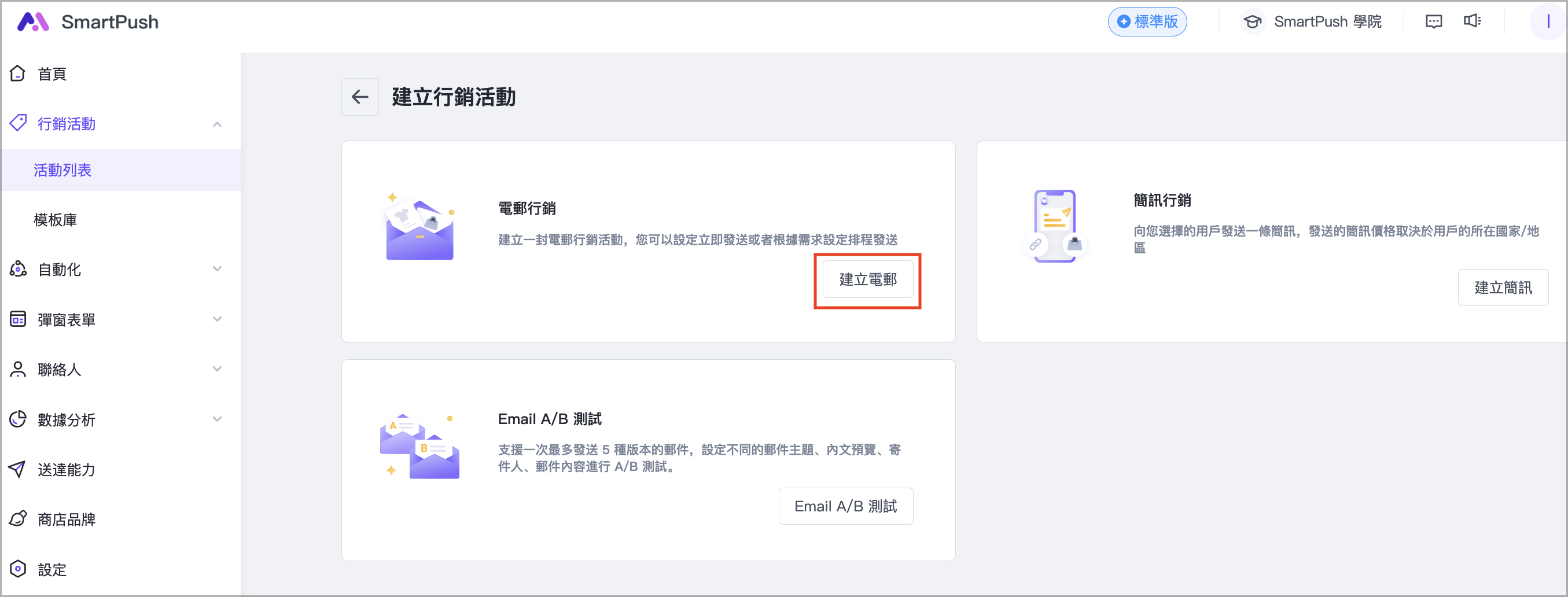
Task: Click the SmartPush 學院 graduation cap icon
Action: click(x=1252, y=22)
